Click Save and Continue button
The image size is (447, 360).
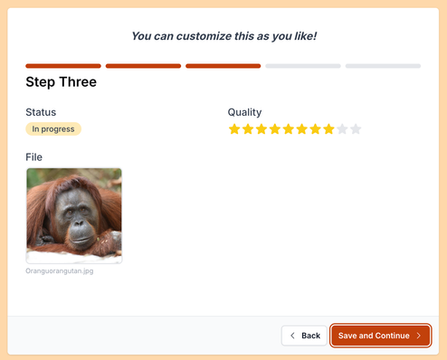381,336
